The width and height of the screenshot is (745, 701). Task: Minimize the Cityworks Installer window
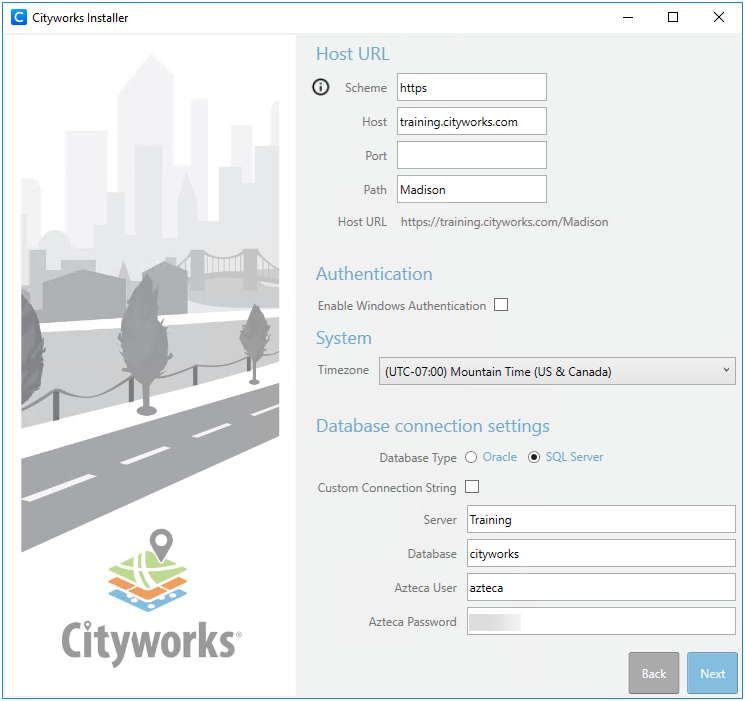[628, 18]
